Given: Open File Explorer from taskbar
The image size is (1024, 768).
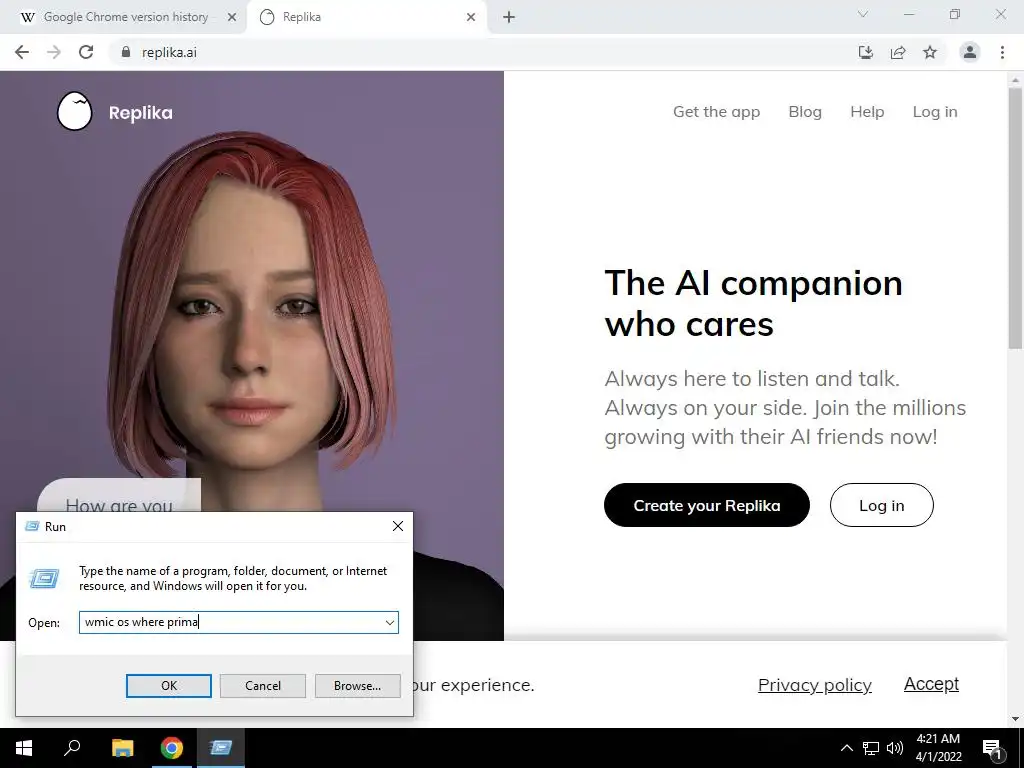Looking at the screenshot, I should pyautogui.click(x=122, y=748).
